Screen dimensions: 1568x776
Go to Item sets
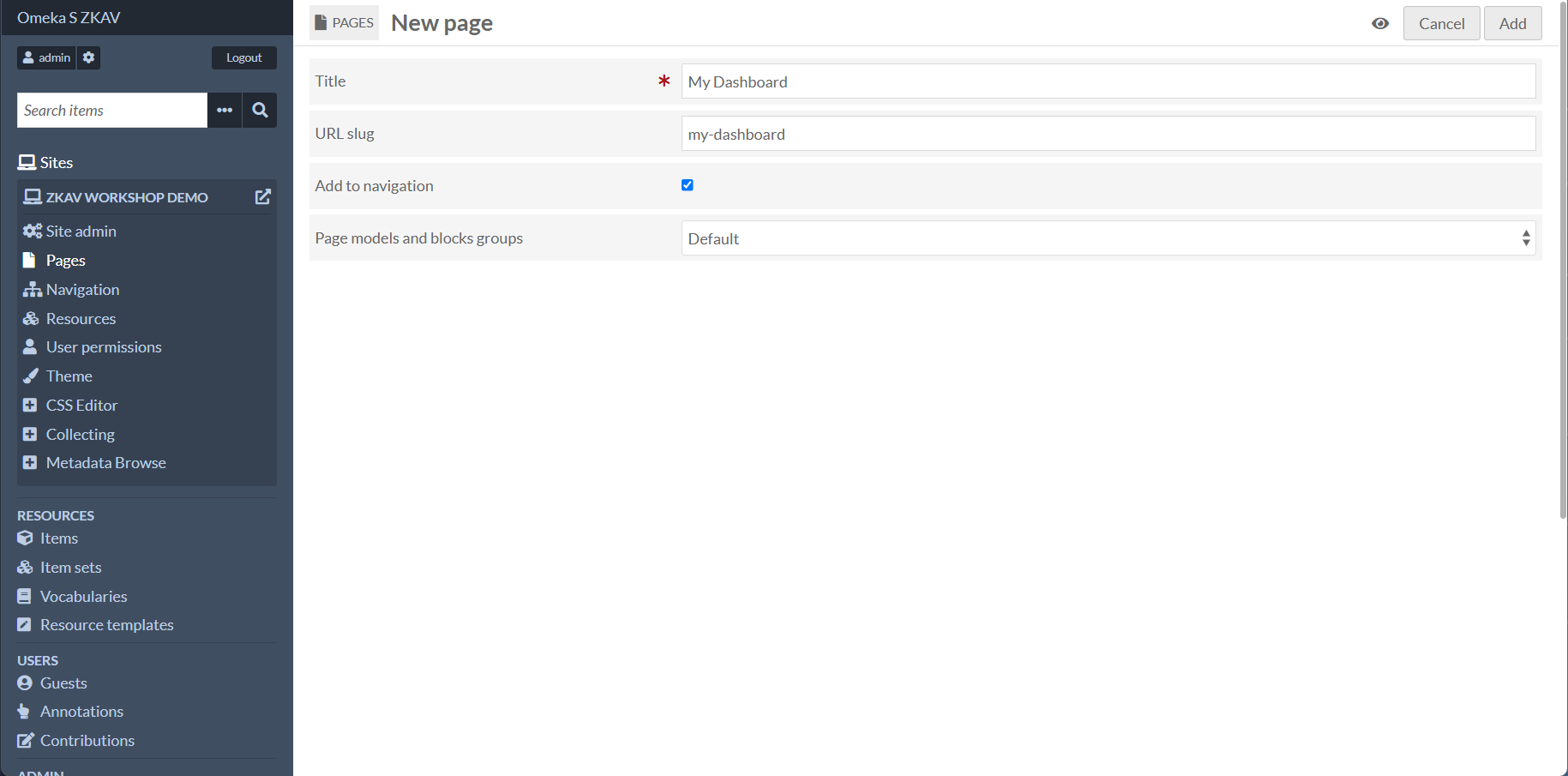pos(59,567)
